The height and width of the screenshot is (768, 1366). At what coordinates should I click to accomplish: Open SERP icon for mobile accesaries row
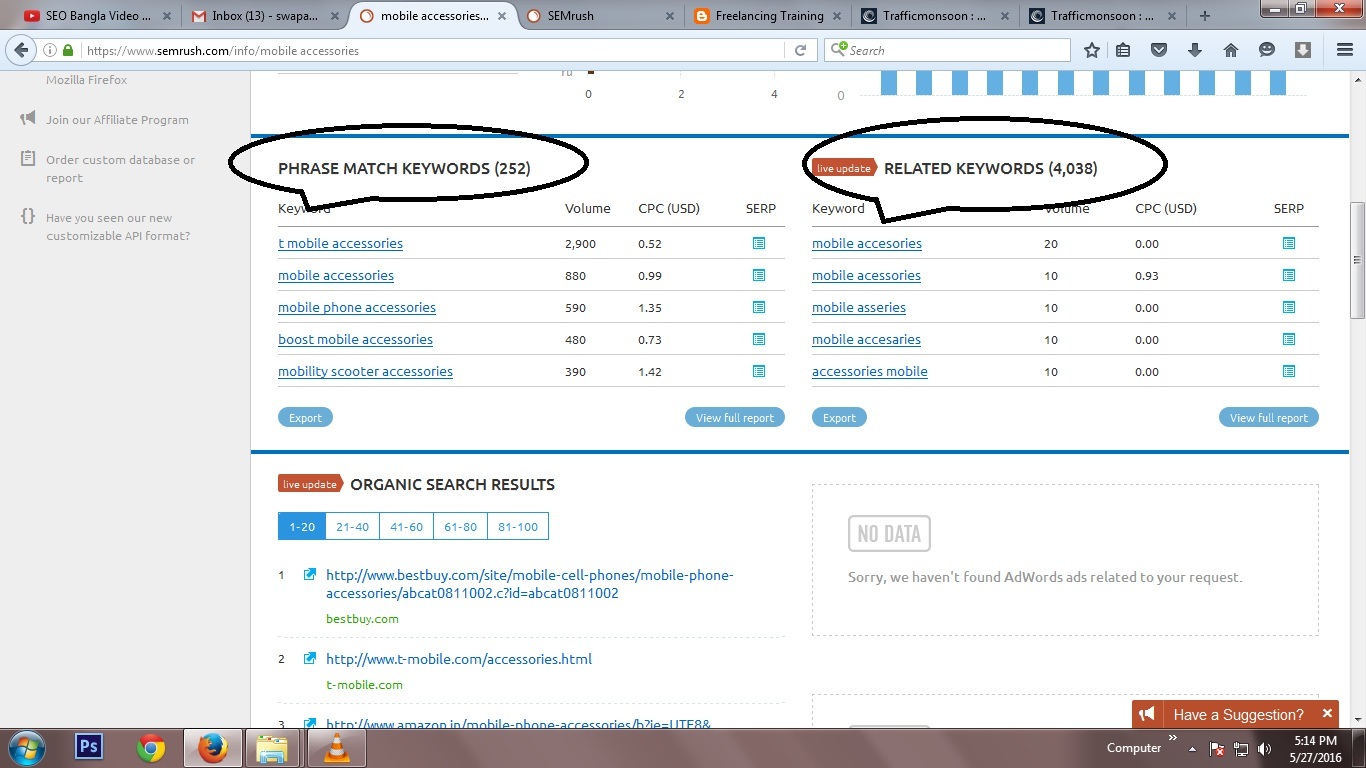(x=1289, y=339)
